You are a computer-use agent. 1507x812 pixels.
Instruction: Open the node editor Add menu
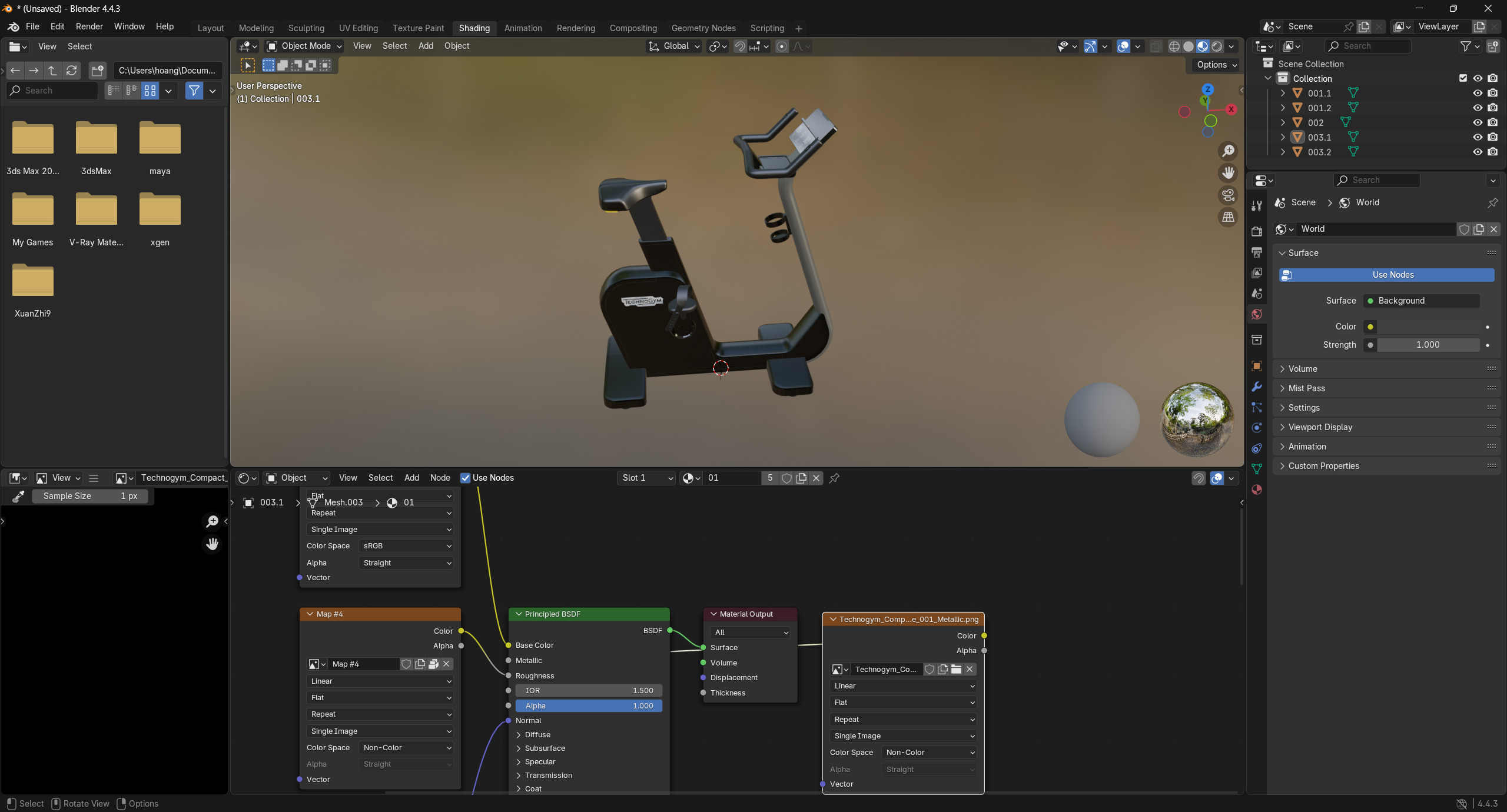click(x=411, y=478)
